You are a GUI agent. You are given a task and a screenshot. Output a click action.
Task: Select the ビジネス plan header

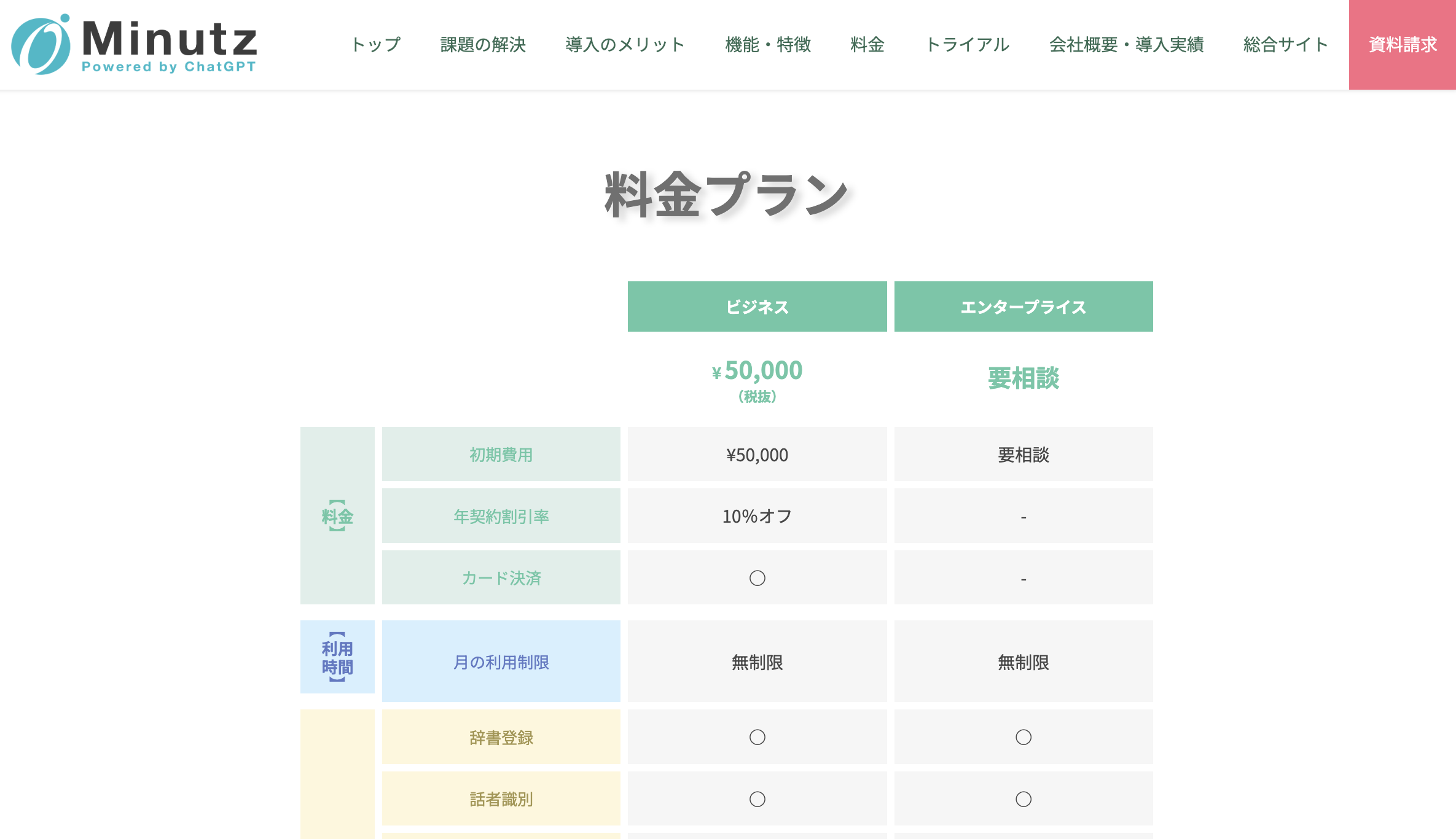pos(757,307)
